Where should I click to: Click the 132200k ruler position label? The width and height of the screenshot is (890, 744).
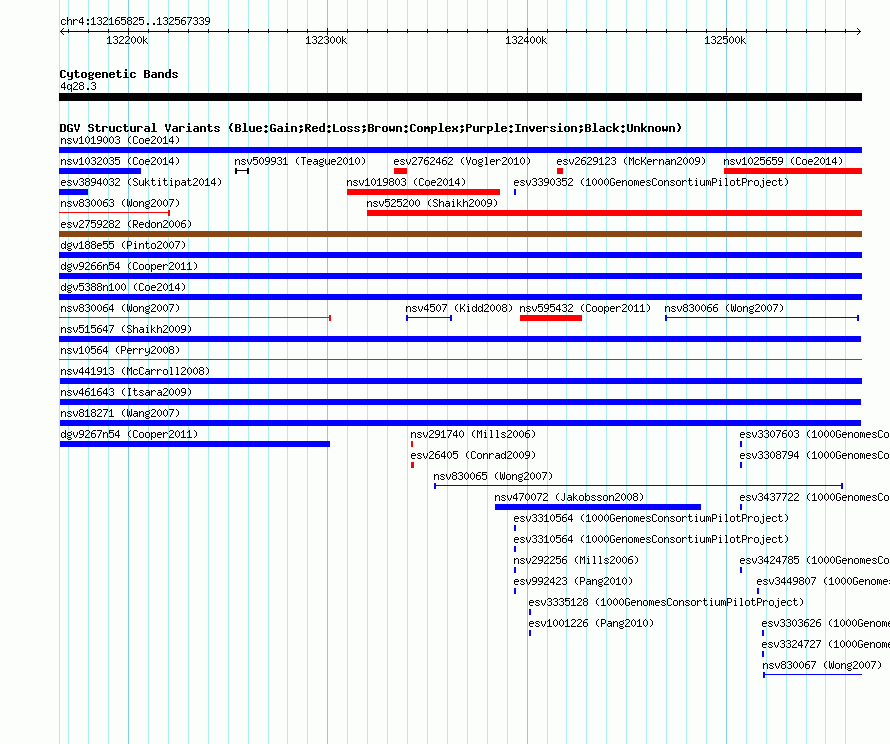pyautogui.click(x=127, y=40)
